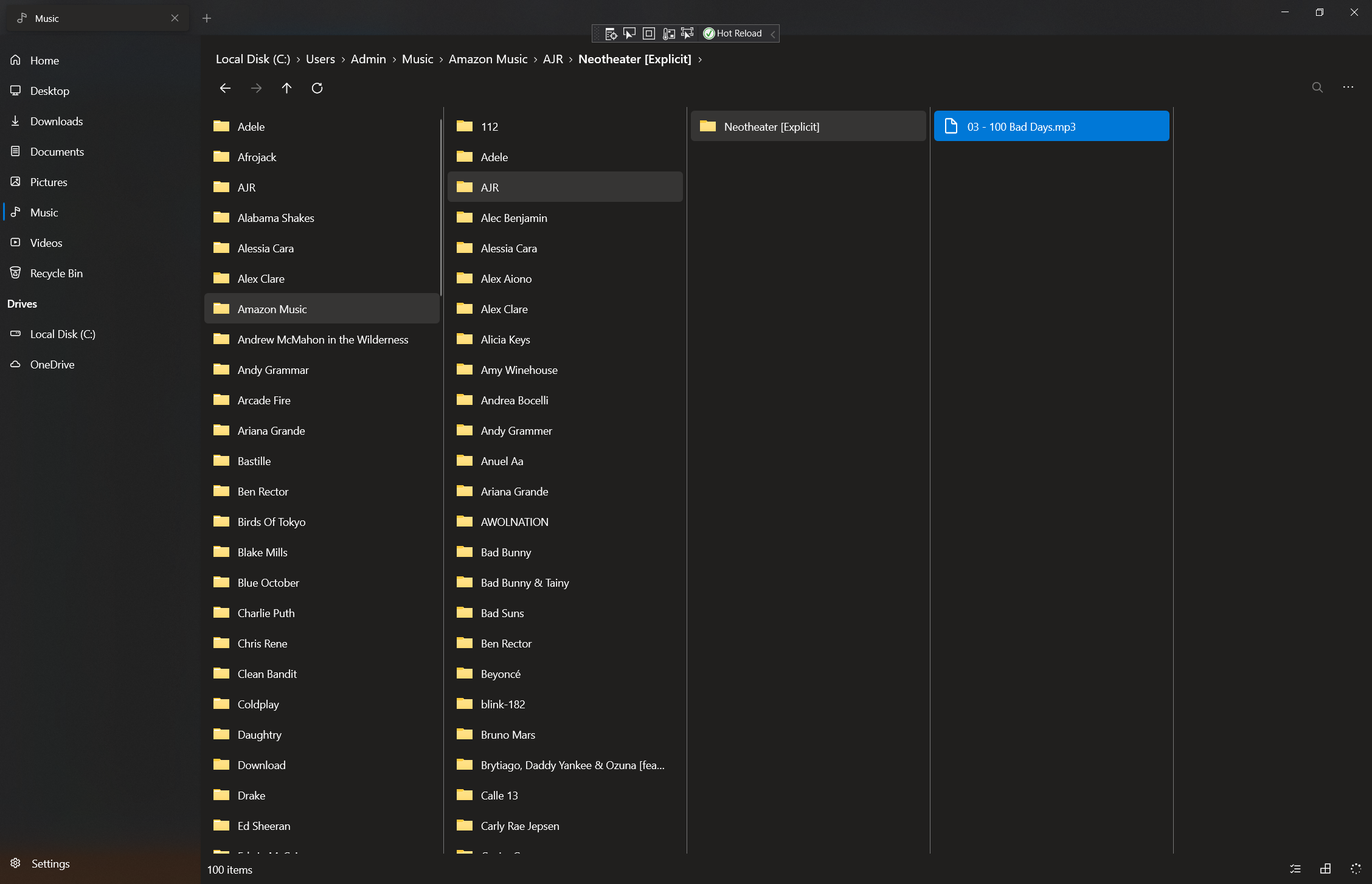Open the 112 folder
The image size is (1372, 884).
pos(565,126)
